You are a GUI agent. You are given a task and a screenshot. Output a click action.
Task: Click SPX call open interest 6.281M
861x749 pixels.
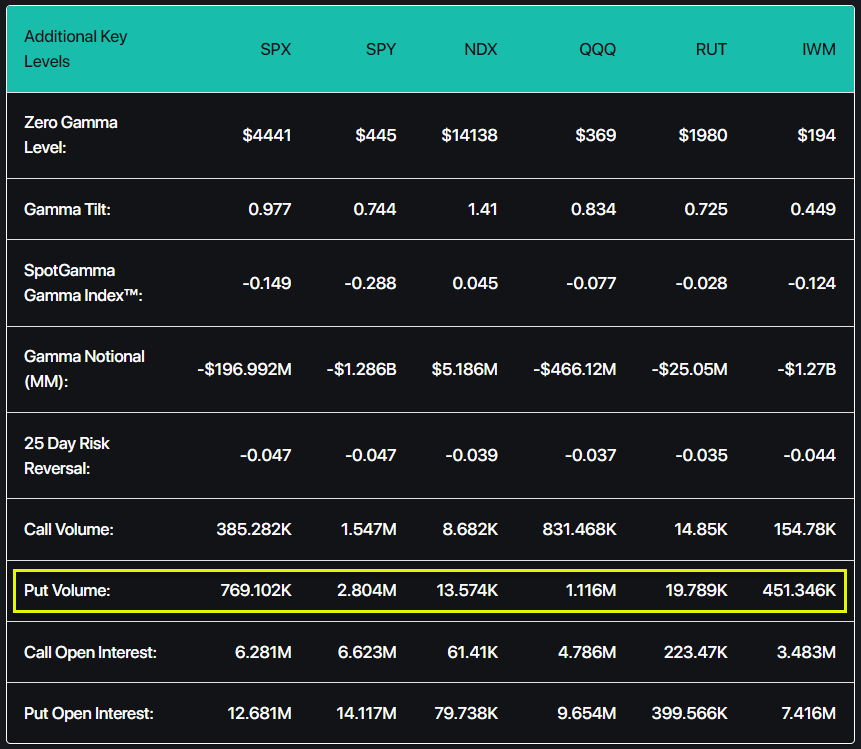tap(263, 652)
